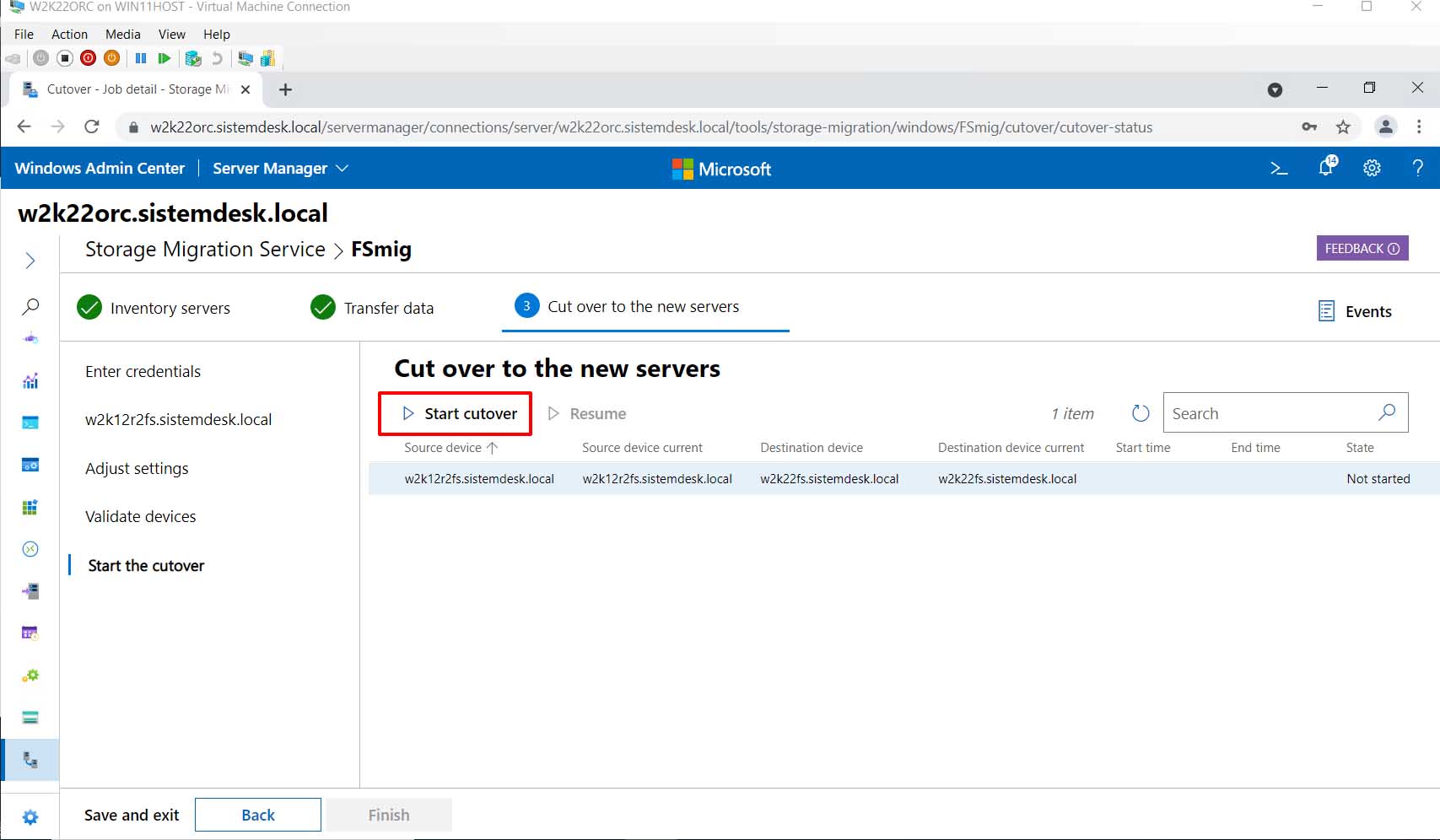Open Validate devices section

point(140,516)
